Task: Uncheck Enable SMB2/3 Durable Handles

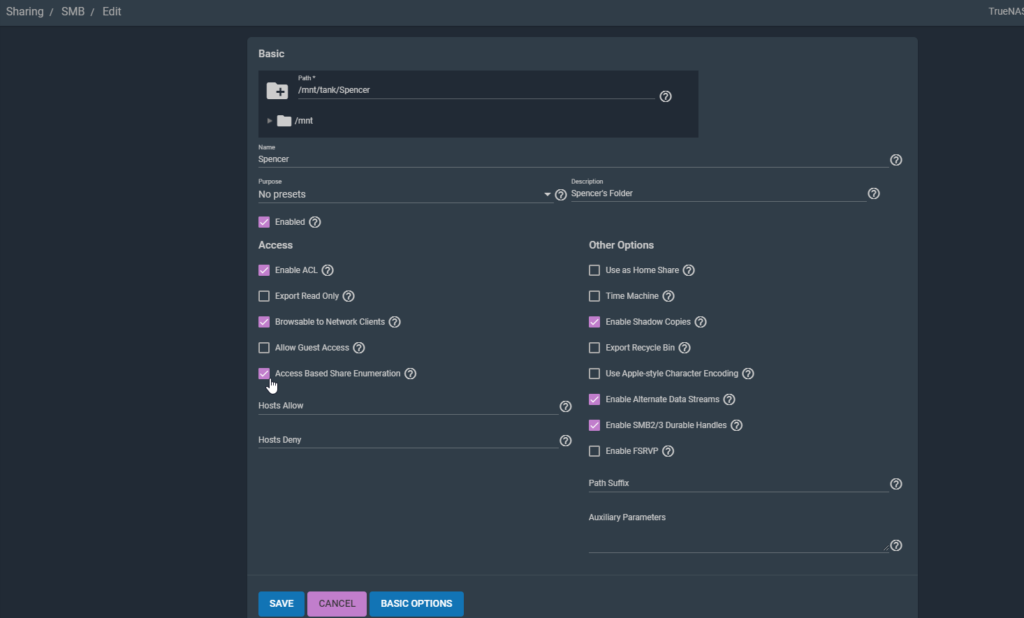Action: tap(594, 425)
